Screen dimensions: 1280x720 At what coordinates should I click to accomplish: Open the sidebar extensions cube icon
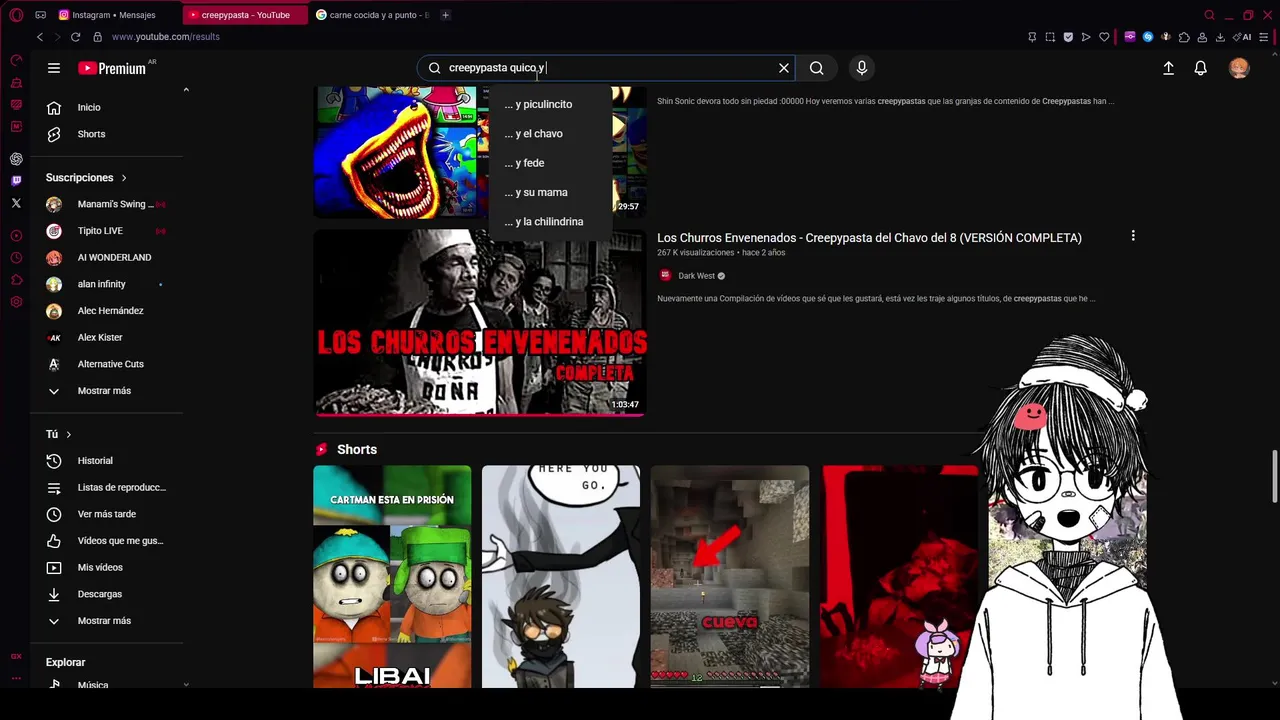pyautogui.click(x=16, y=280)
